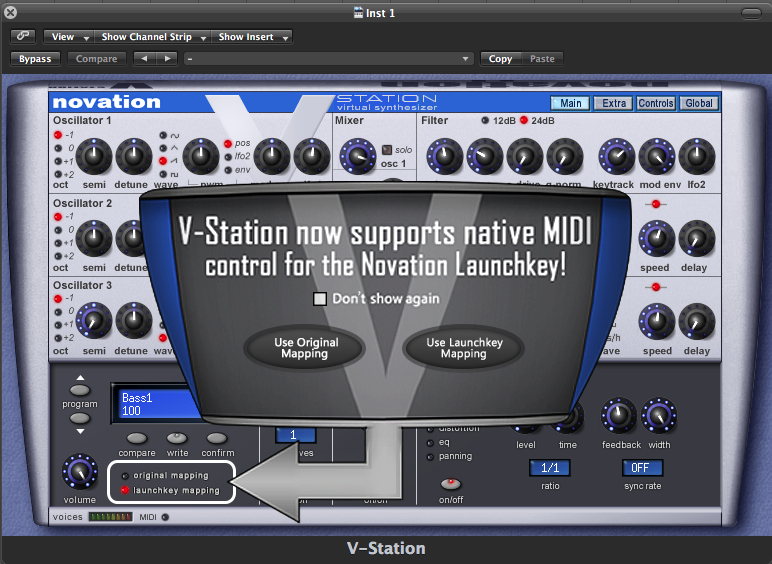Viewport: 772px width, 564px height.
Task: Click the Oscillator 1 semi knob
Action: tap(94, 157)
